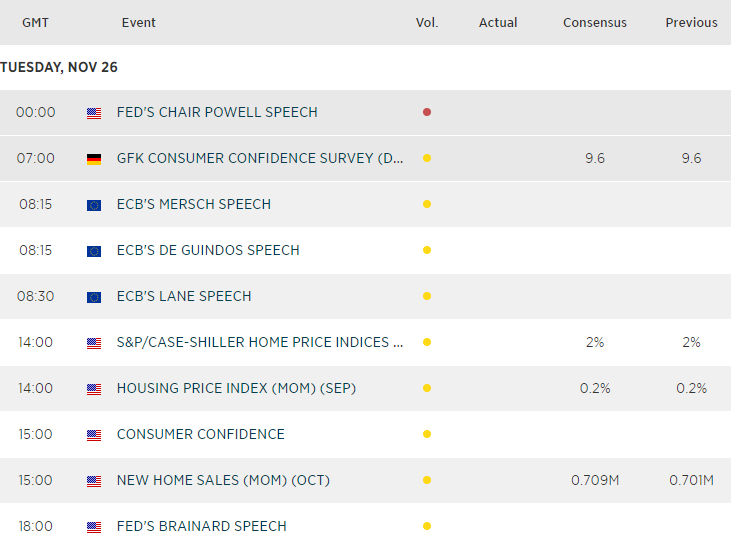Click the yellow volatility dot for New Home Sales
The width and height of the screenshot is (731, 556).
tap(427, 480)
